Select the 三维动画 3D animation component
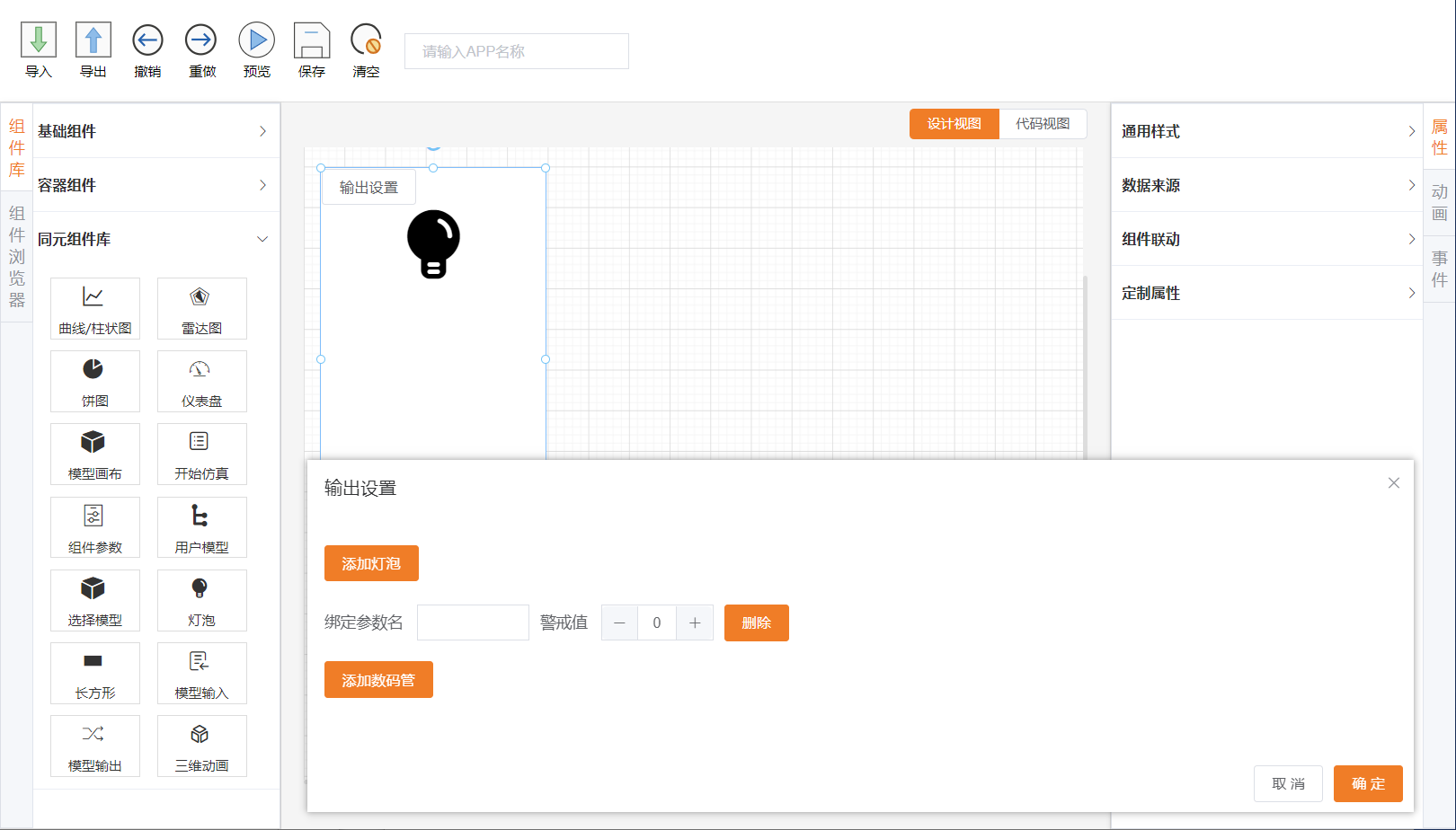The width and height of the screenshot is (1456, 830). 201,746
